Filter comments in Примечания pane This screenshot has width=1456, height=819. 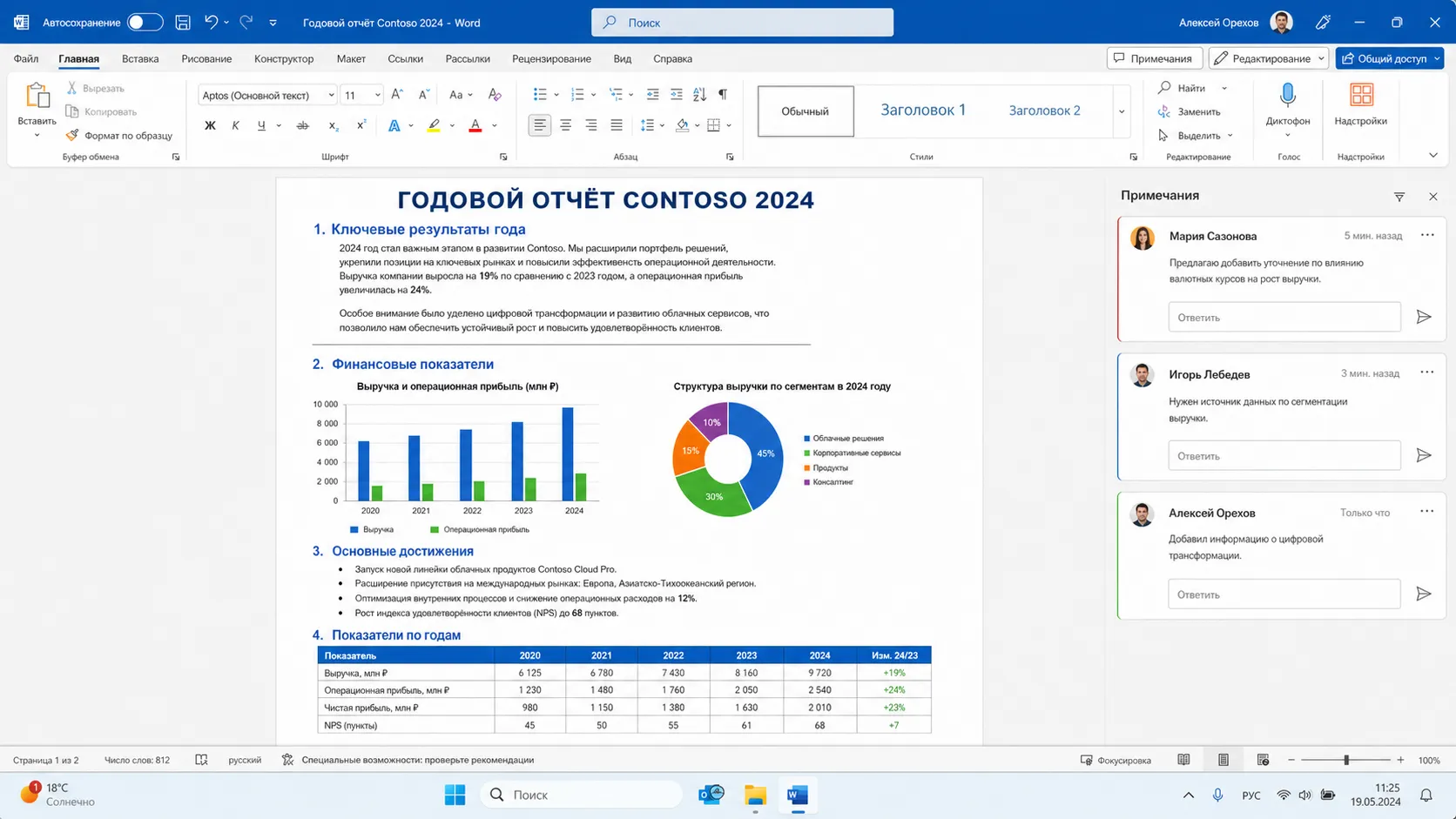(x=1399, y=197)
